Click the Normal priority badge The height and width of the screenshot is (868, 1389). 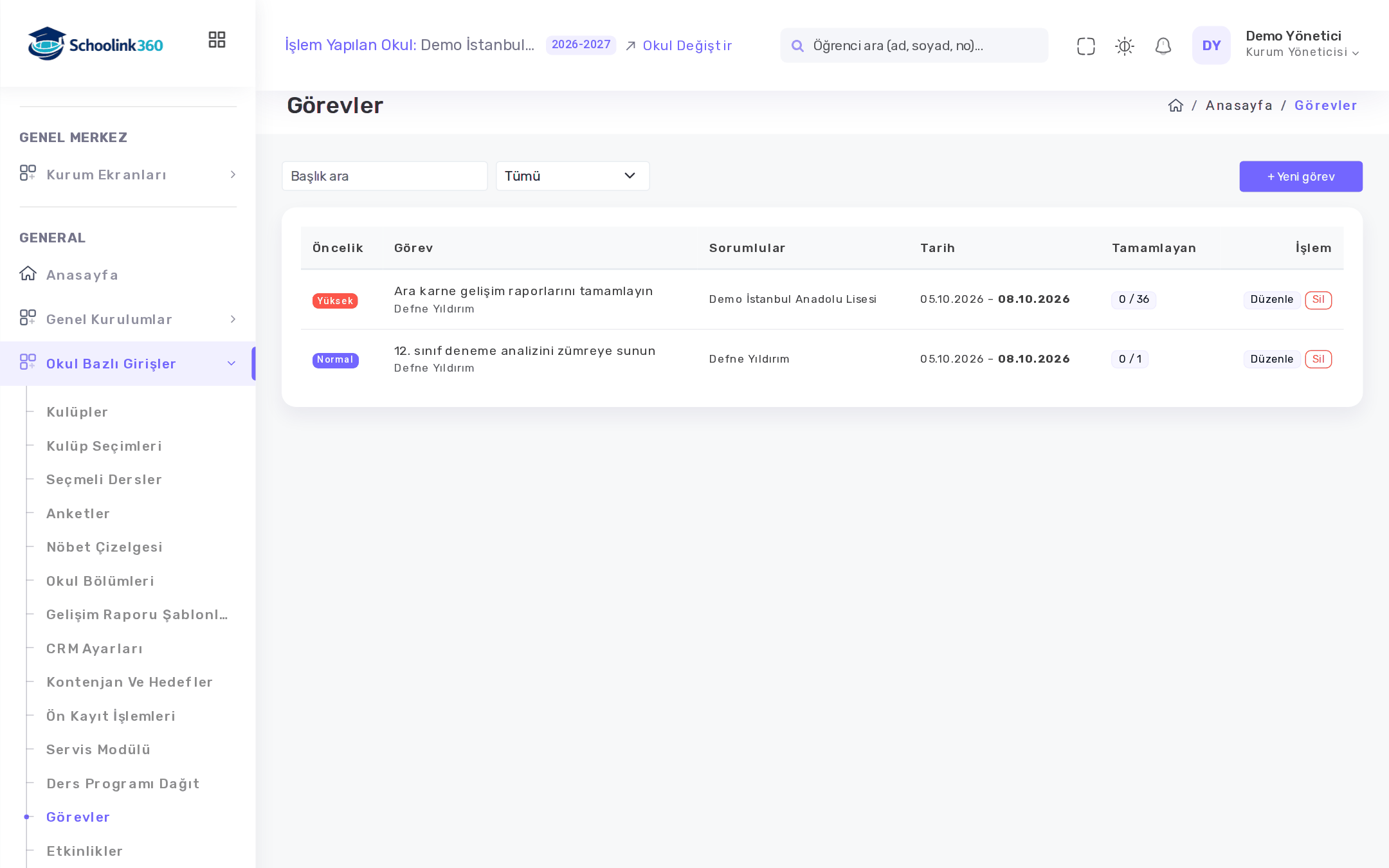pyautogui.click(x=335, y=360)
